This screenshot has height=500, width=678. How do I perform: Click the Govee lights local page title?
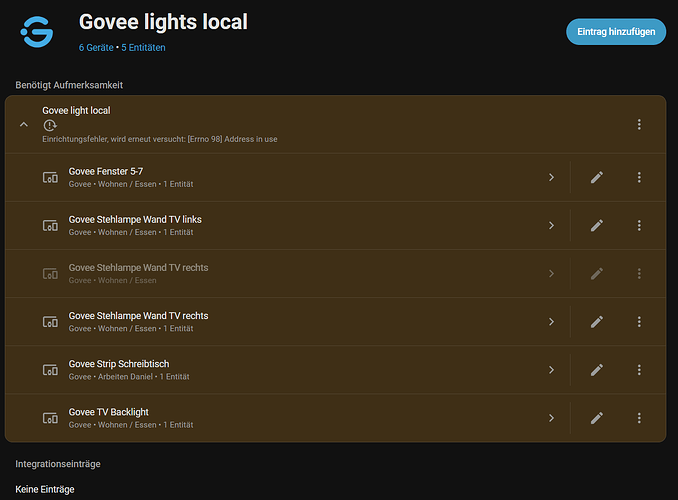(x=163, y=22)
